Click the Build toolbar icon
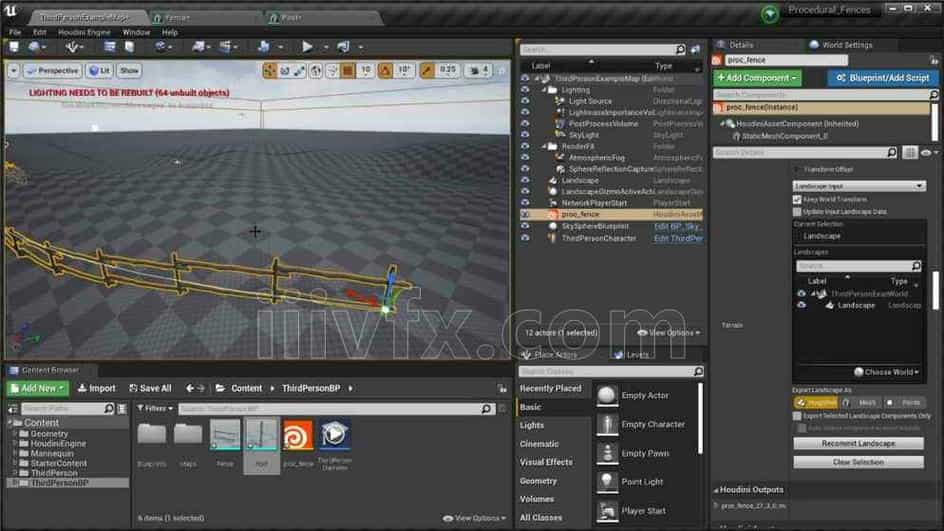This screenshot has width=944, height=531. point(264,46)
